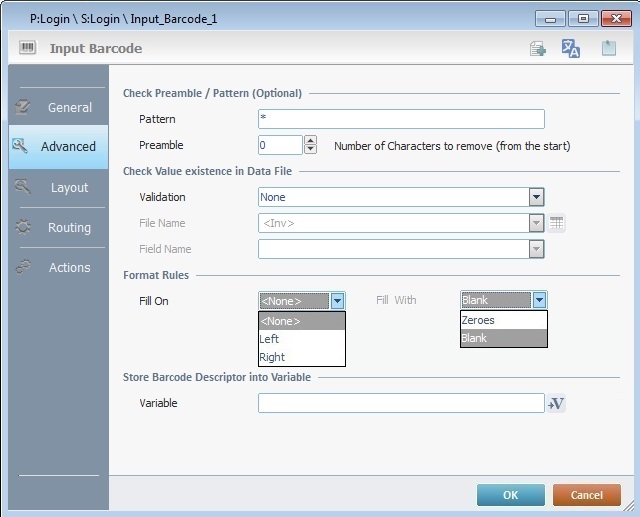This screenshot has height=517, width=640.
Task: Click into the Pattern text field
Action: (400, 119)
